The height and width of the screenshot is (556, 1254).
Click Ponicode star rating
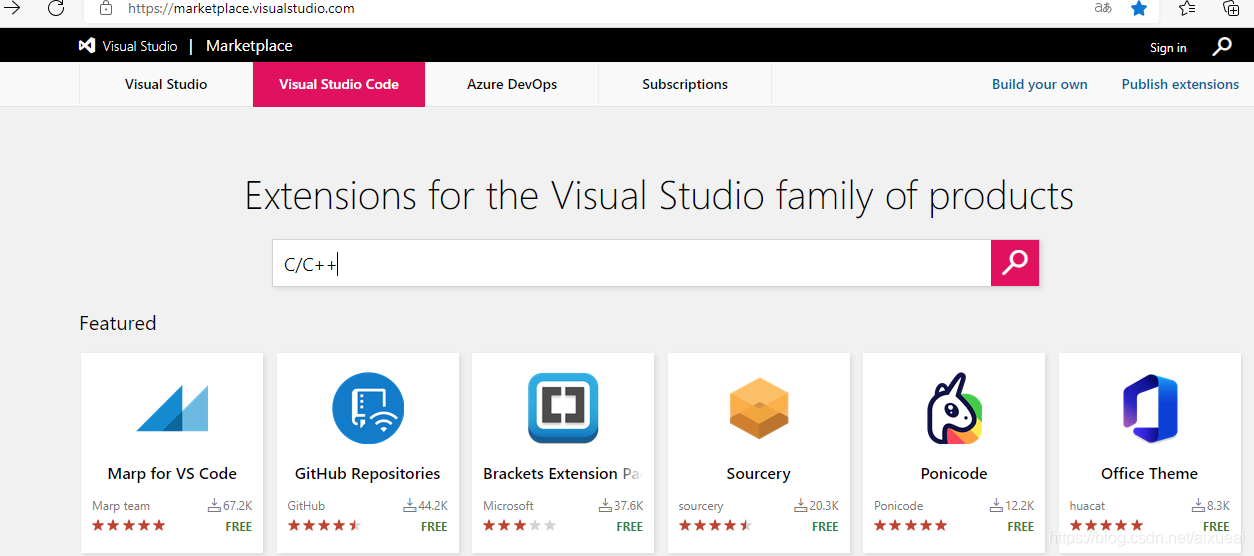(x=910, y=525)
